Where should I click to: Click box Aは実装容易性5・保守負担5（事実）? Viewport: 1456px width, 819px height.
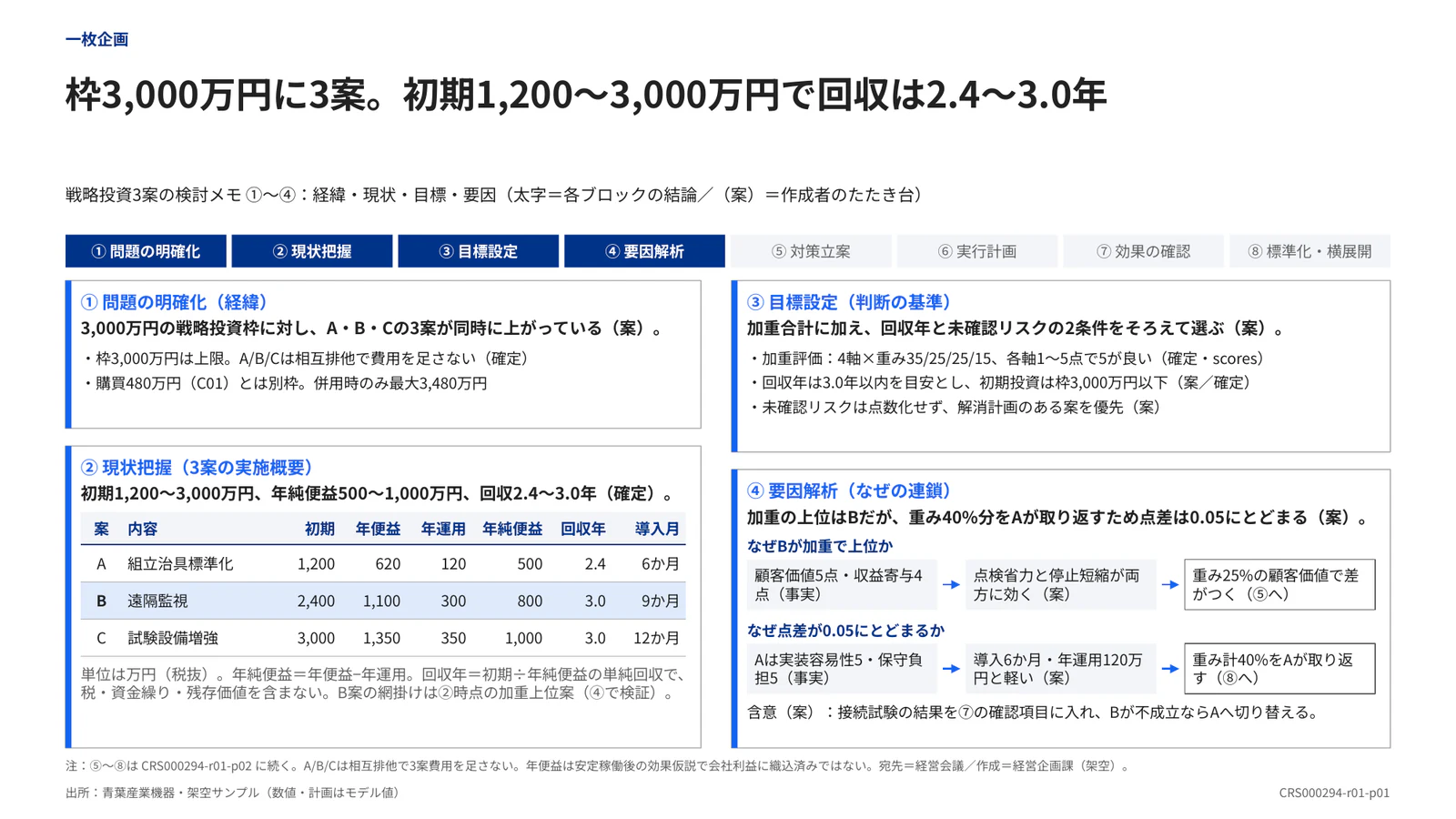[x=842, y=669]
